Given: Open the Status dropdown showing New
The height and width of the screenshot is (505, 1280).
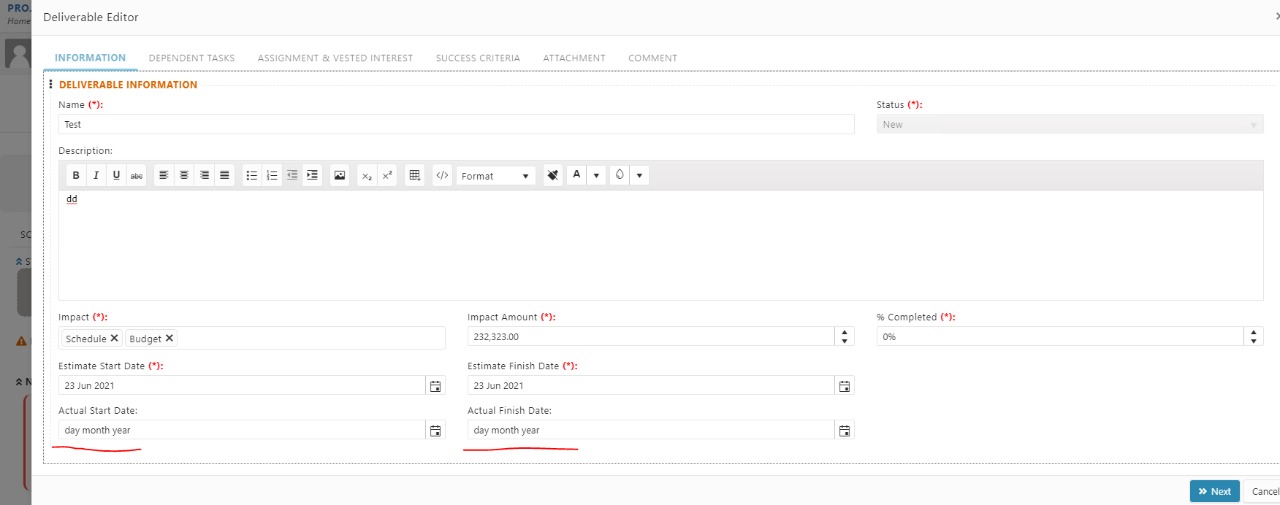Looking at the screenshot, I should [1070, 124].
